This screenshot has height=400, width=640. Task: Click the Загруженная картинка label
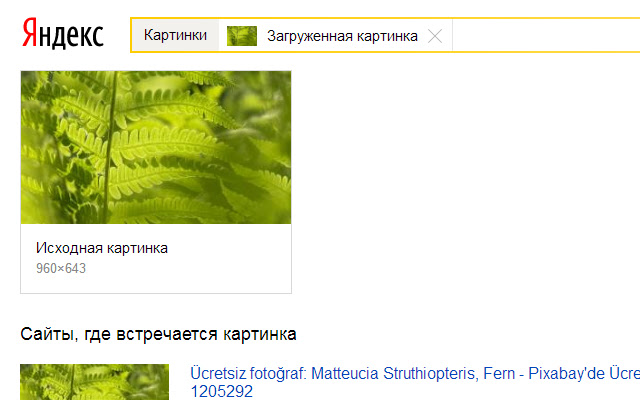[x=342, y=36]
